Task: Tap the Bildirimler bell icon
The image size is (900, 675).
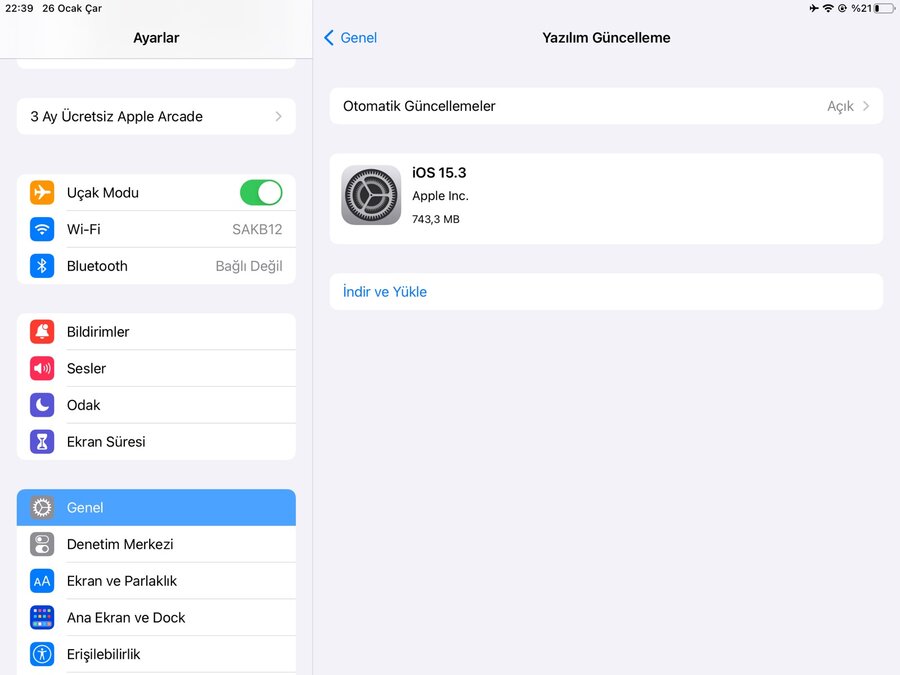Action: tap(42, 331)
